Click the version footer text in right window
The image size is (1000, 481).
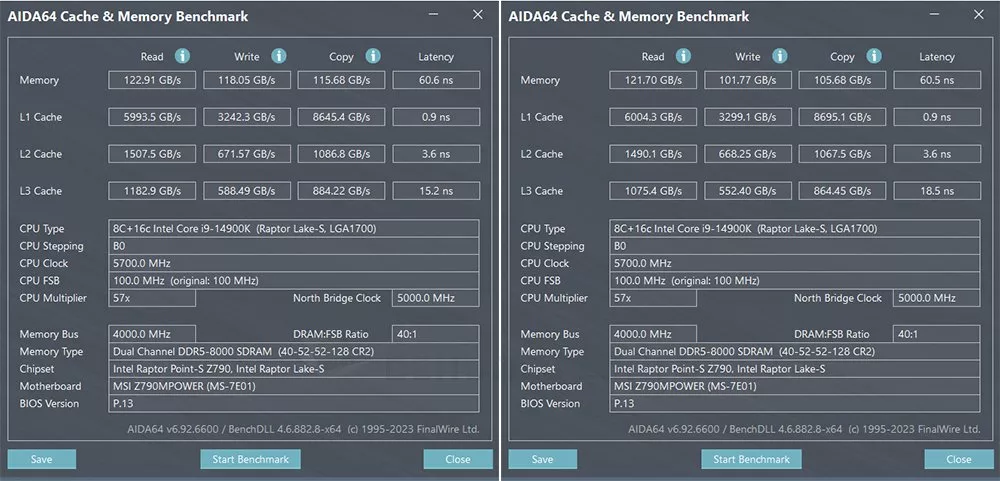pos(804,429)
